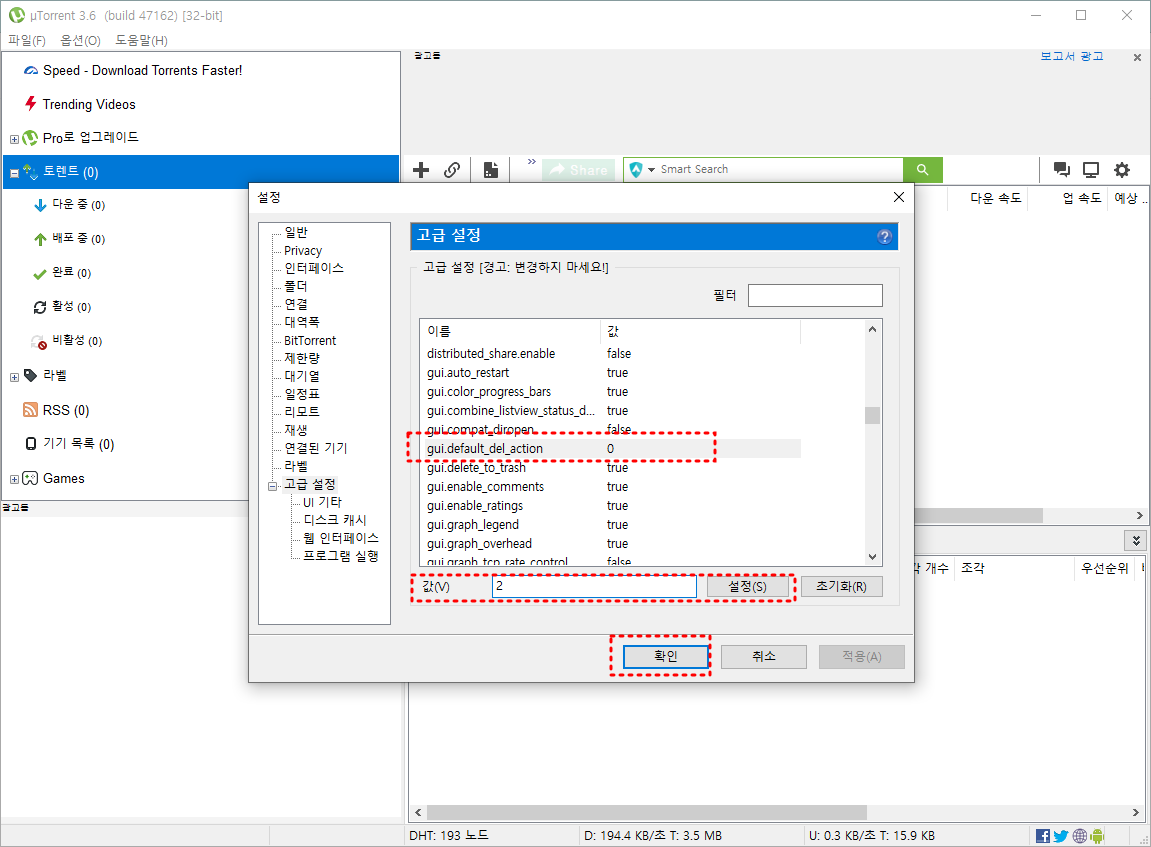Click the advanced list scroll down arrow
The image size is (1151, 847).
872,557
